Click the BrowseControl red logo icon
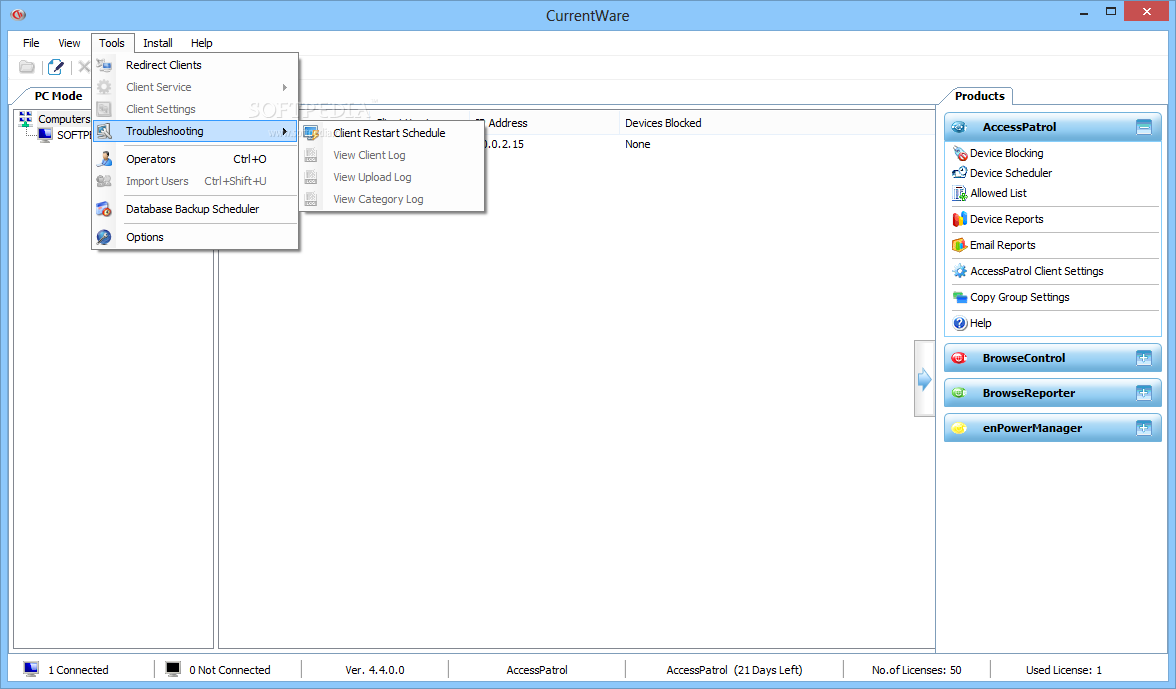 958,358
